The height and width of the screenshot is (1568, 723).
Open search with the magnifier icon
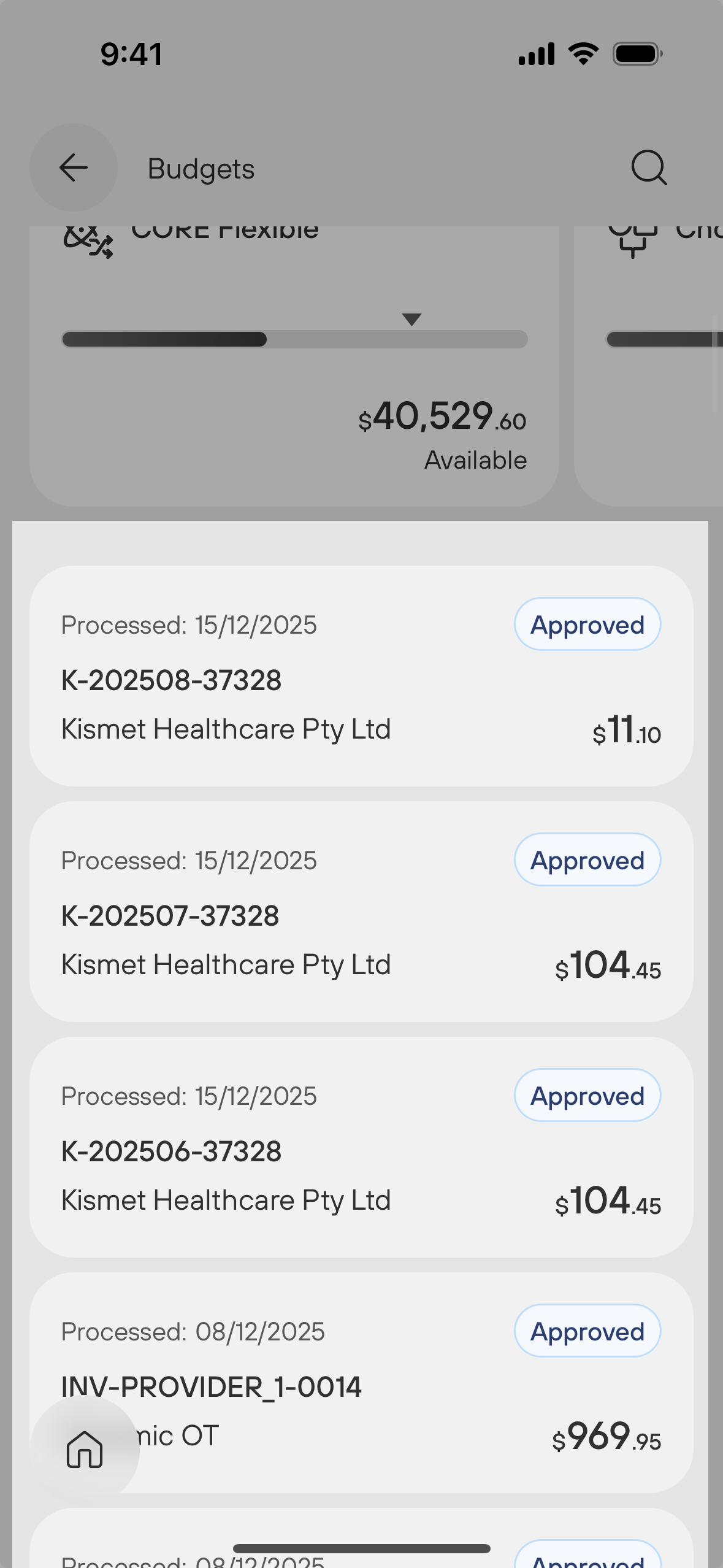[649, 167]
